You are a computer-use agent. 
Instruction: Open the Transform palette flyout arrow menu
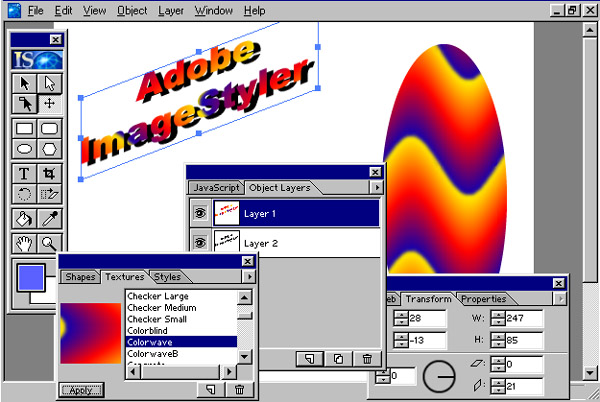[560, 298]
